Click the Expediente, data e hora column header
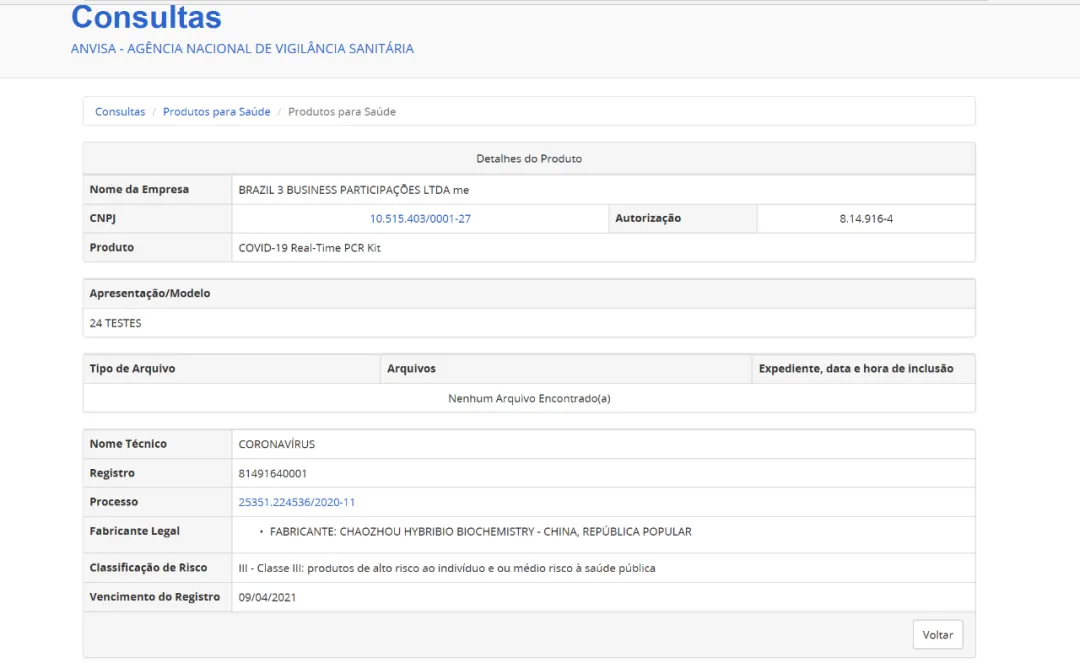The image size is (1080, 663). point(855,369)
